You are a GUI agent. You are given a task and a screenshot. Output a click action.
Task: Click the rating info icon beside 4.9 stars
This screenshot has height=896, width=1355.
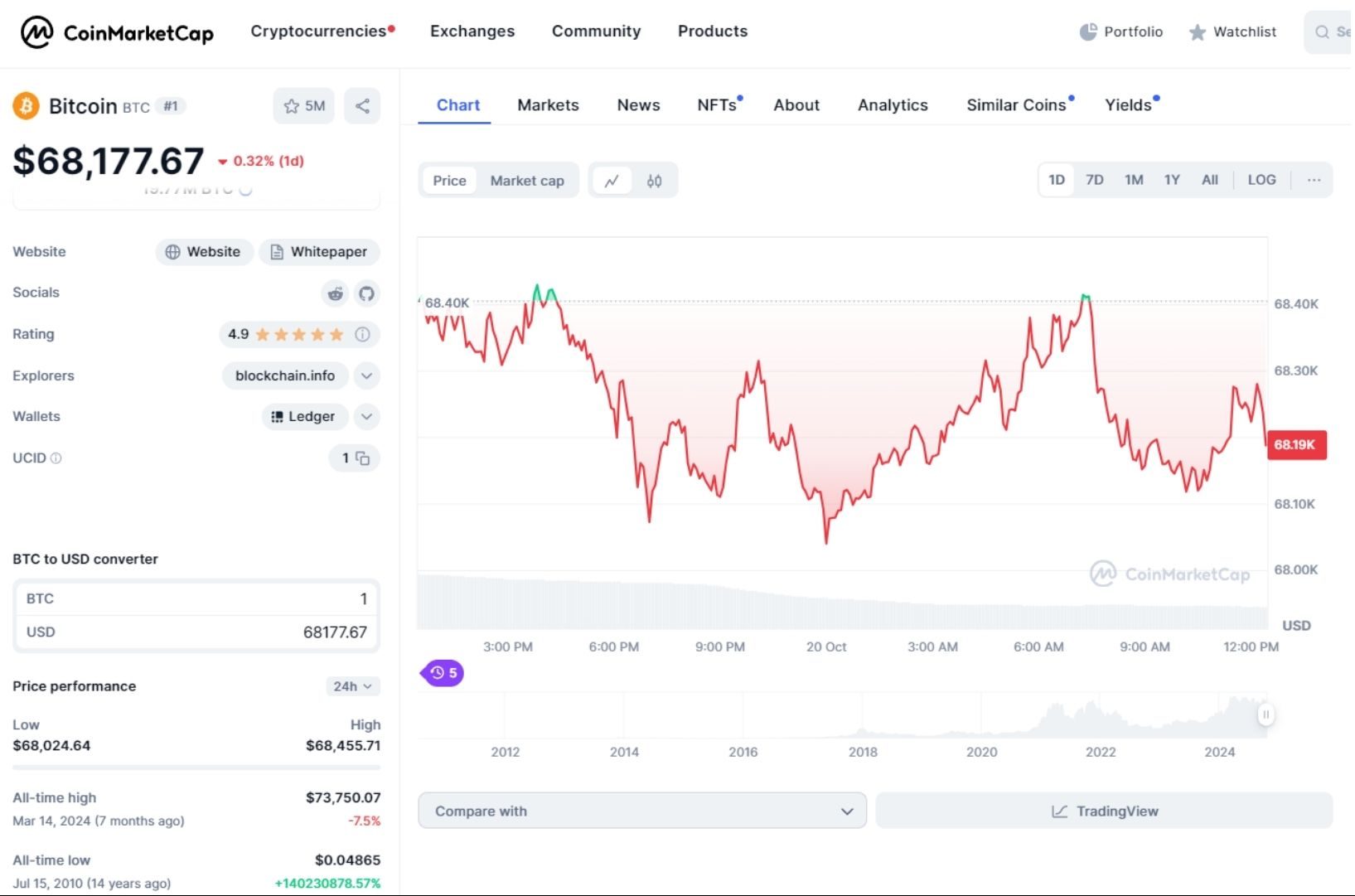[362, 334]
